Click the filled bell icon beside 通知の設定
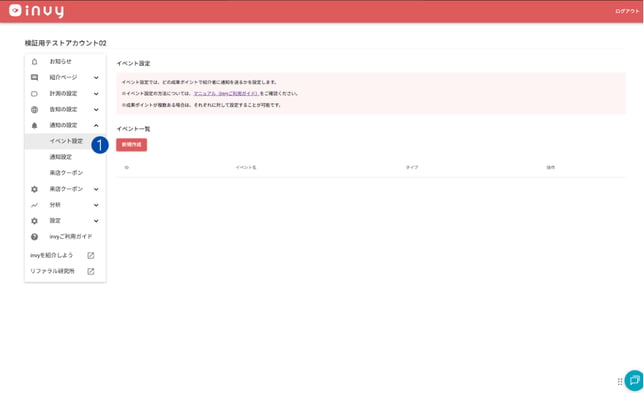The height and width of the screenshot is (393, 644). click(34, 126)
